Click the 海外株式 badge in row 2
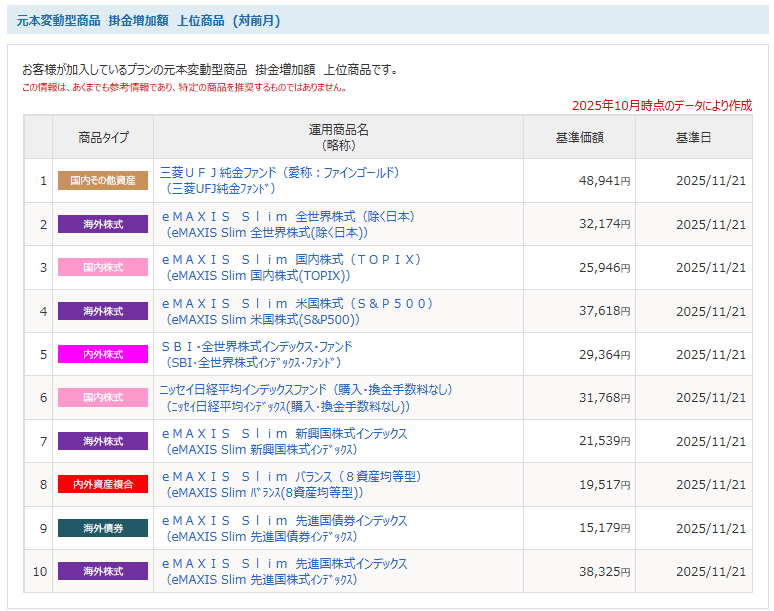This screenshot has width=774, height=611. click(103, 224)
